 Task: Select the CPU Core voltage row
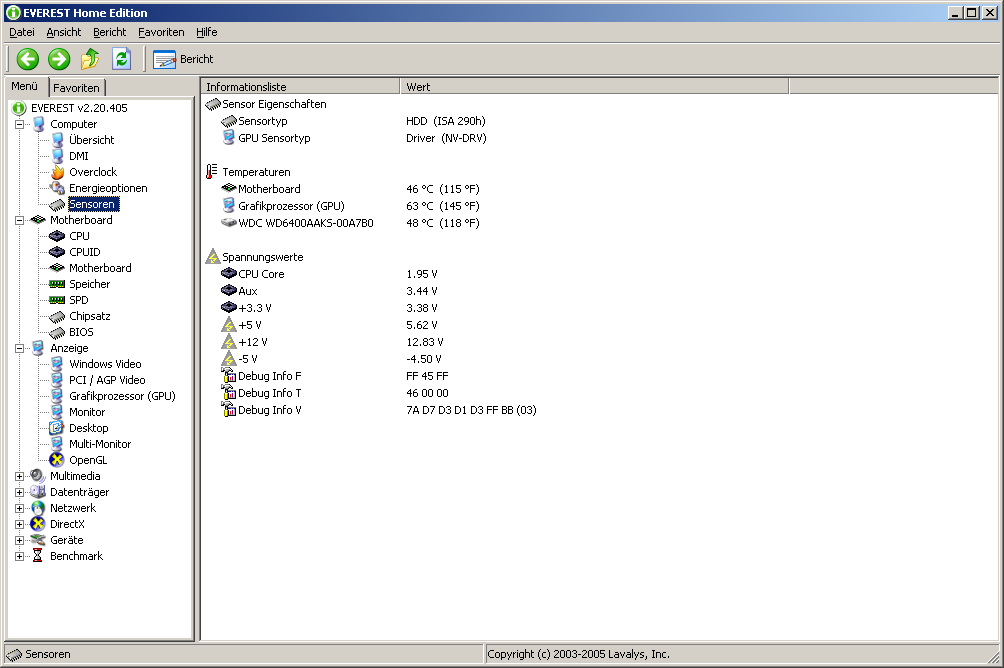click(329, 274)
